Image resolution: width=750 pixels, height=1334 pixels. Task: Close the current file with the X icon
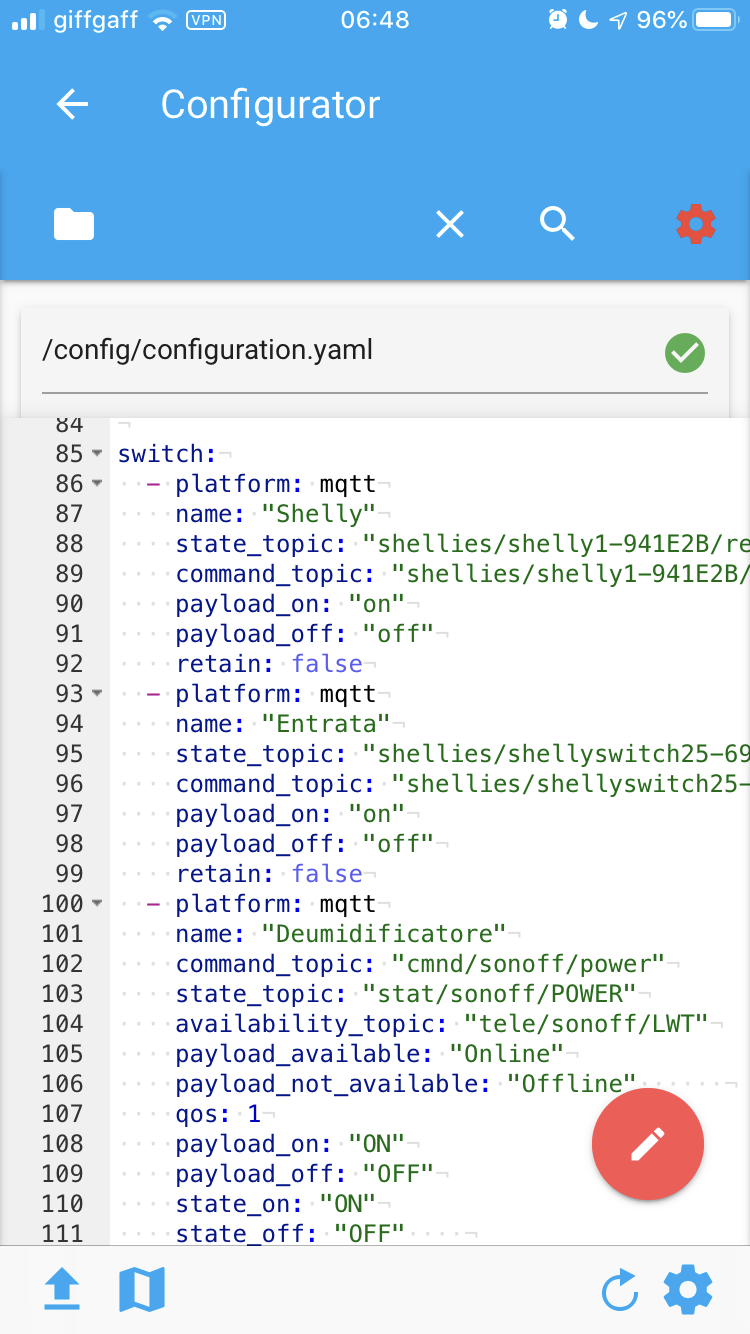[x=450, y=224]
